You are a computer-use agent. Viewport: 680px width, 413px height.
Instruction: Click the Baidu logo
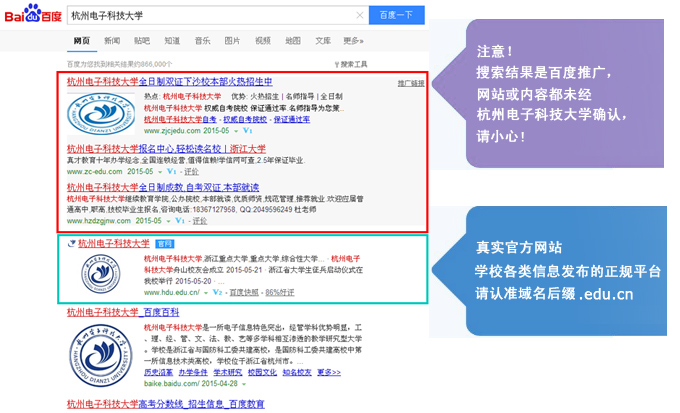(x=33, y=14)
